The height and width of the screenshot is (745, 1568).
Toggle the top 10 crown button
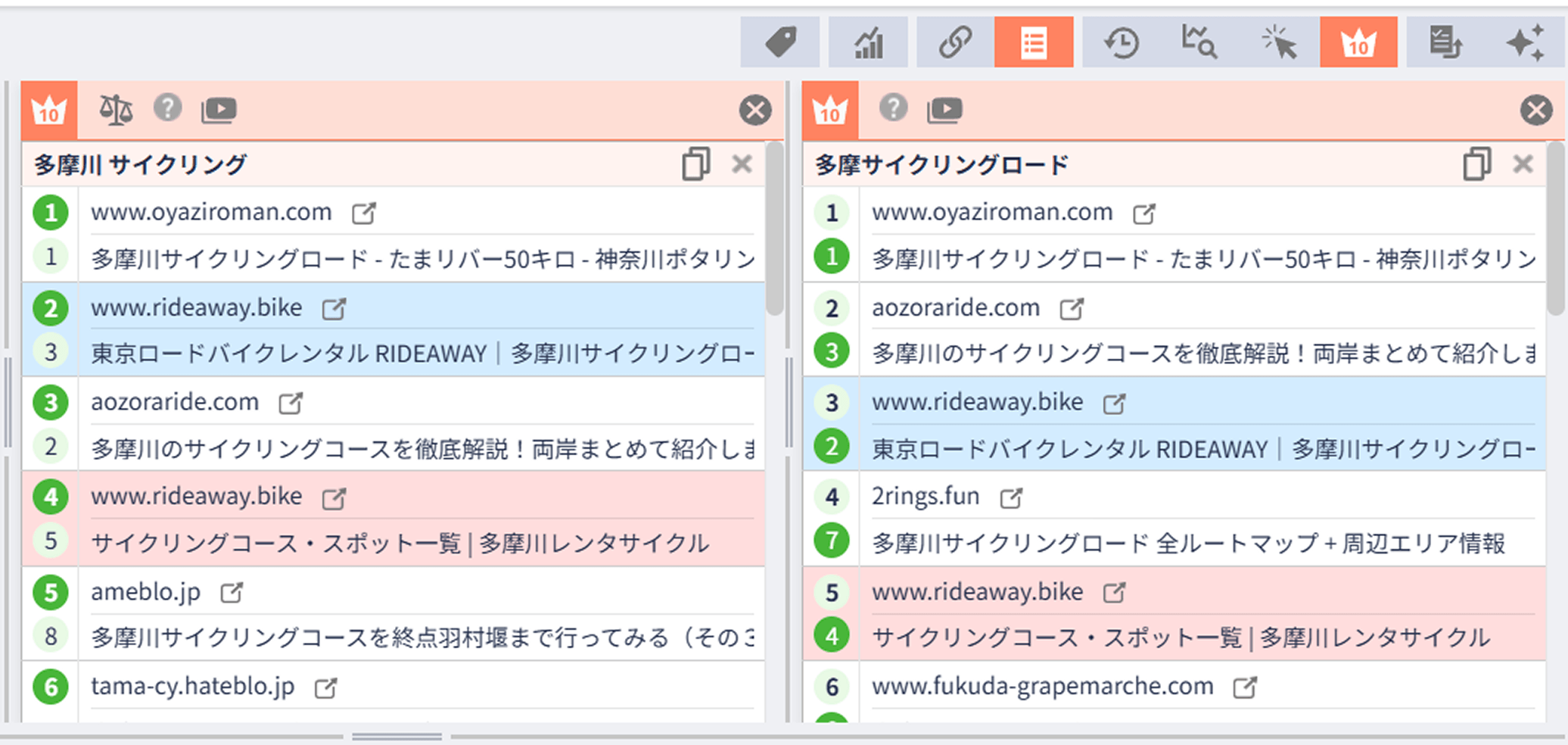pos(1358,42)
